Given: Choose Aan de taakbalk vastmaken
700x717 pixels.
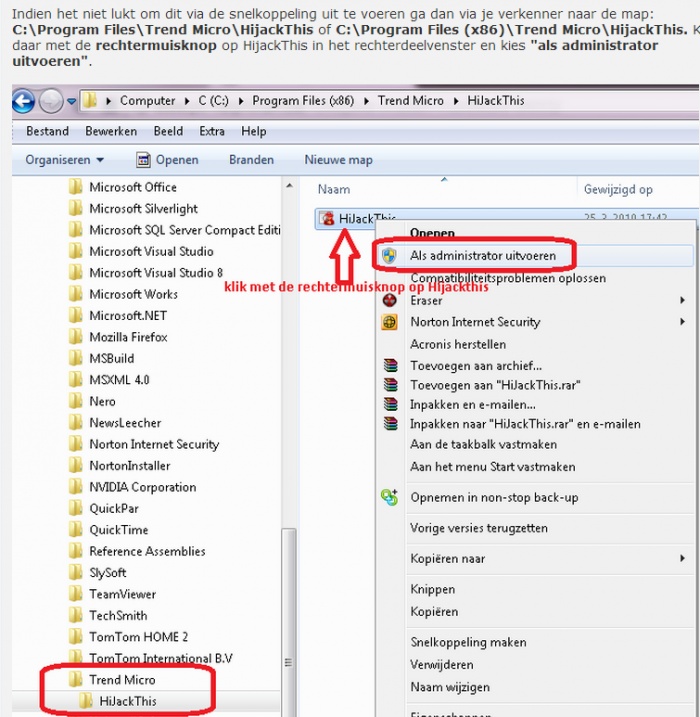Looking at the screenshot, I should pyautogui.click(x=483, y=444).
